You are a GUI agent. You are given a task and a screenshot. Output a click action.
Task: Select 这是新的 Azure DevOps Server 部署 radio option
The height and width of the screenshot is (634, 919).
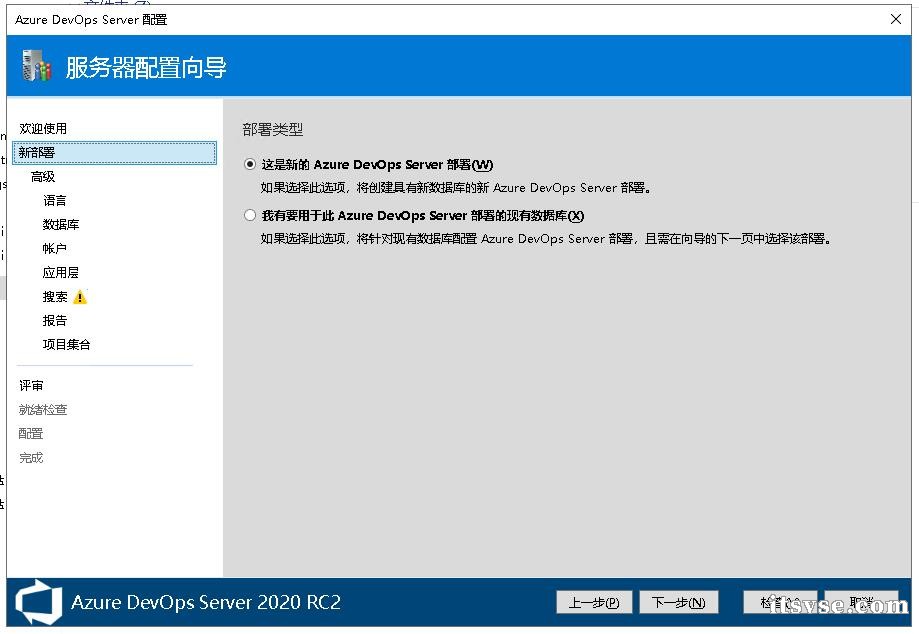[250, 165]
